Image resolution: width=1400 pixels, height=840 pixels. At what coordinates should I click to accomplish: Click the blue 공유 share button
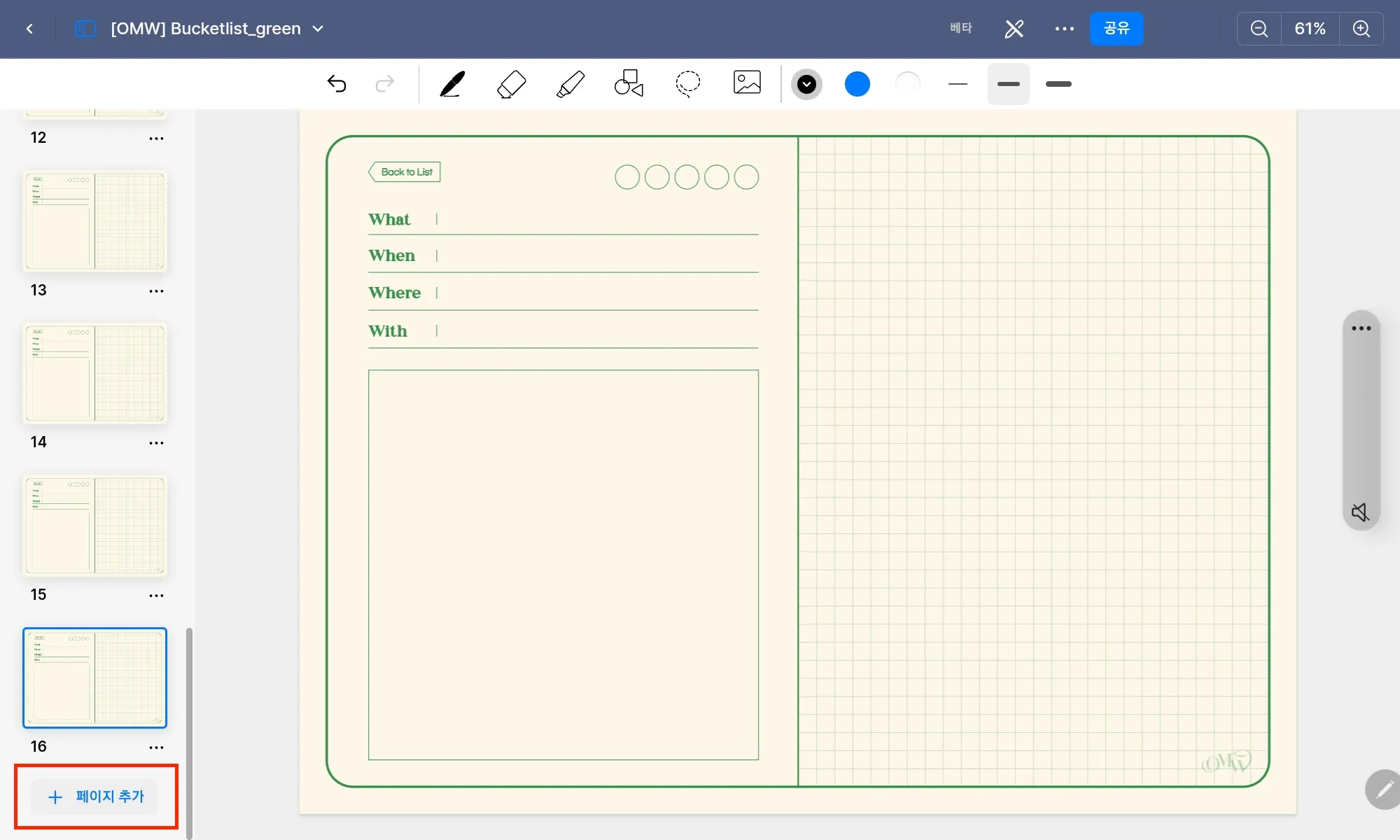click(x=1116, y=29)
